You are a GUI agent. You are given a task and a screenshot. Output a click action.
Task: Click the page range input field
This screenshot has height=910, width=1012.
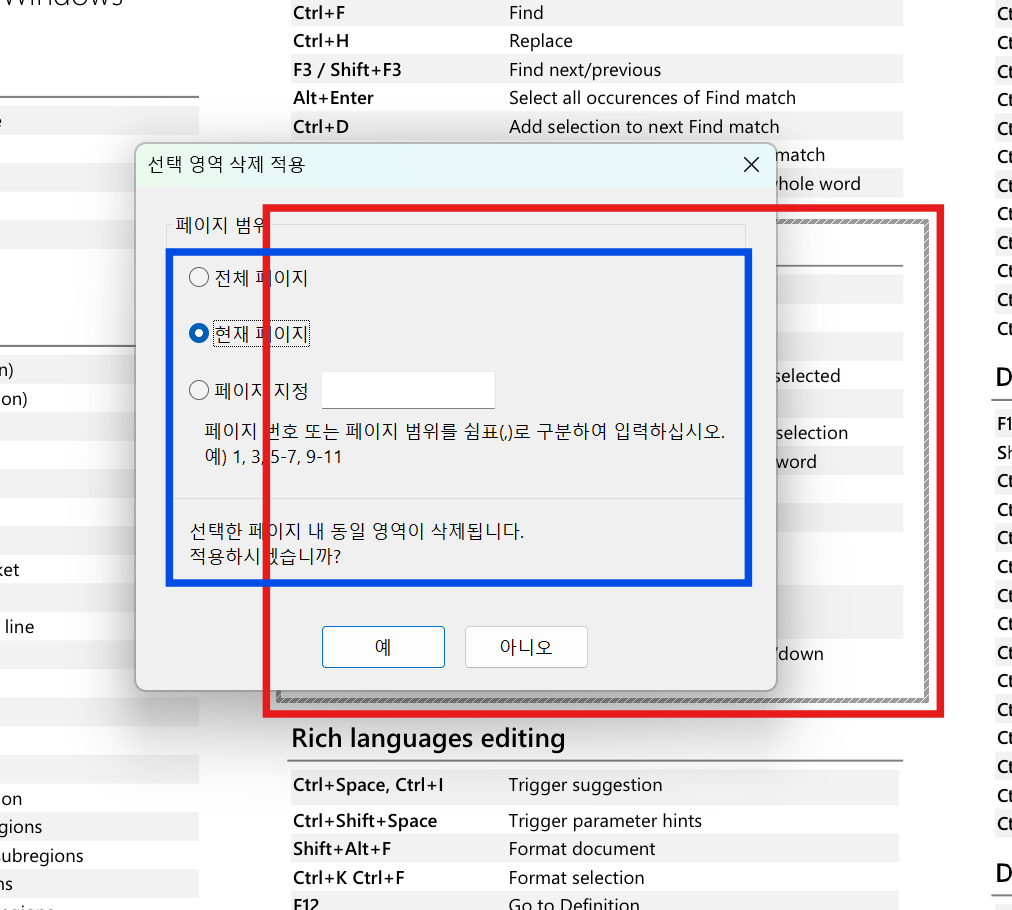[409, 390]
